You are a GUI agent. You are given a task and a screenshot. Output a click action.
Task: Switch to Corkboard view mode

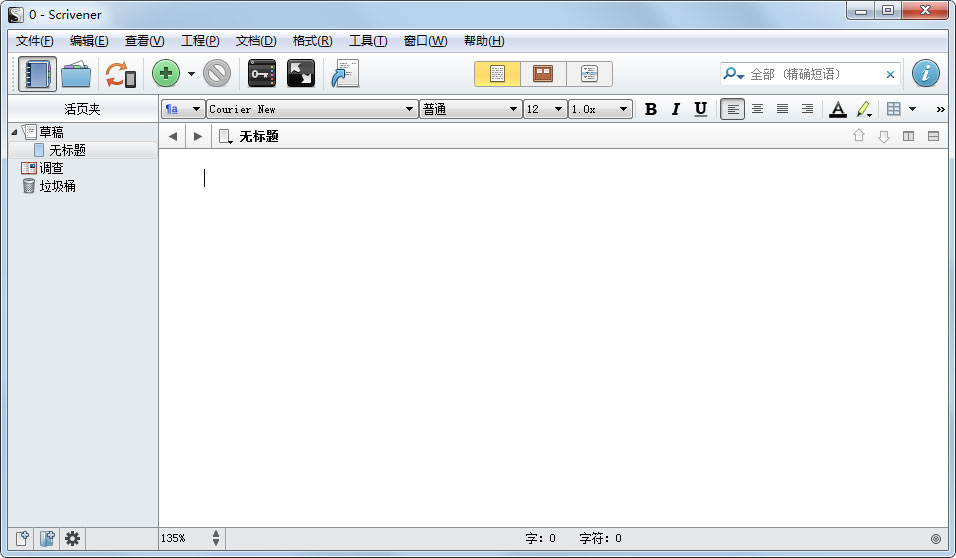click(x=543, y=74)
